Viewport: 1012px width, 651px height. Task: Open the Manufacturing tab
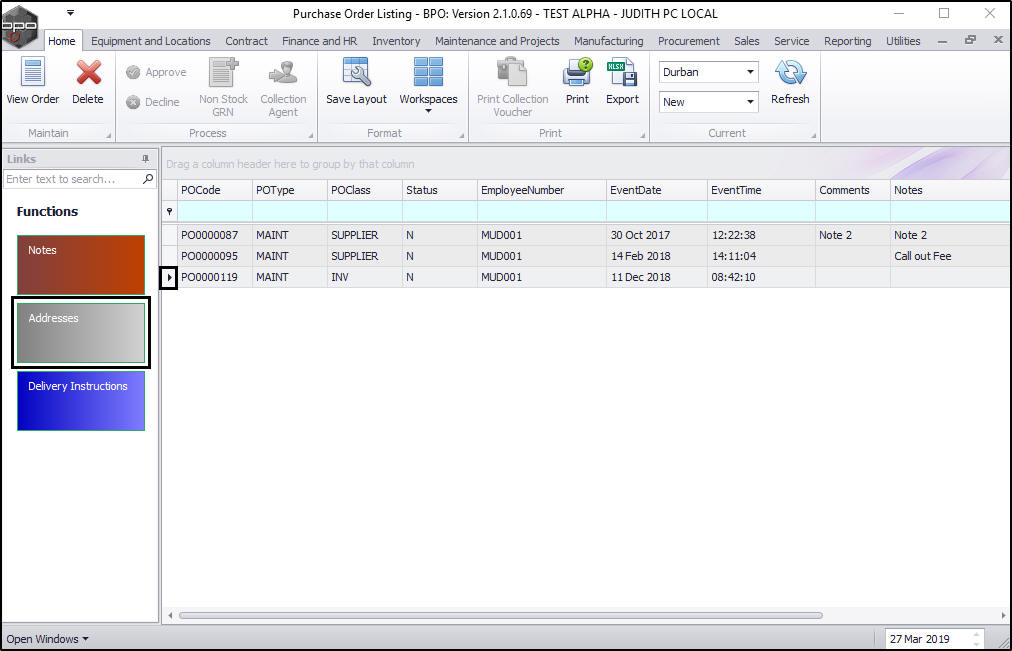pos(609,41)
